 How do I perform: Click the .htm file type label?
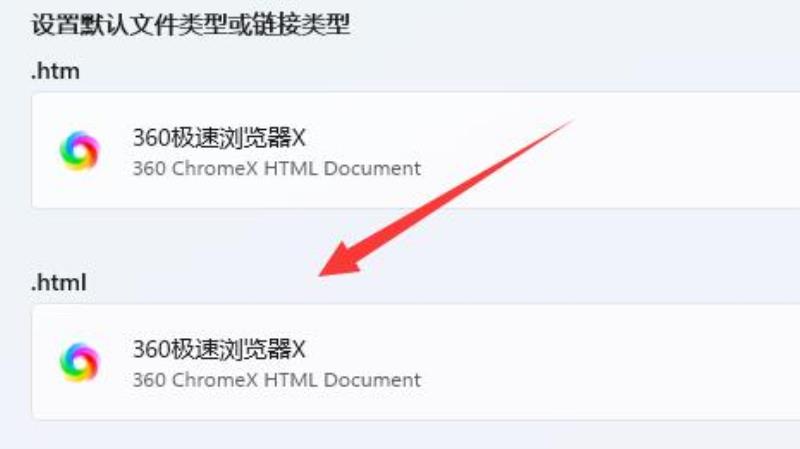click(55, 71)
